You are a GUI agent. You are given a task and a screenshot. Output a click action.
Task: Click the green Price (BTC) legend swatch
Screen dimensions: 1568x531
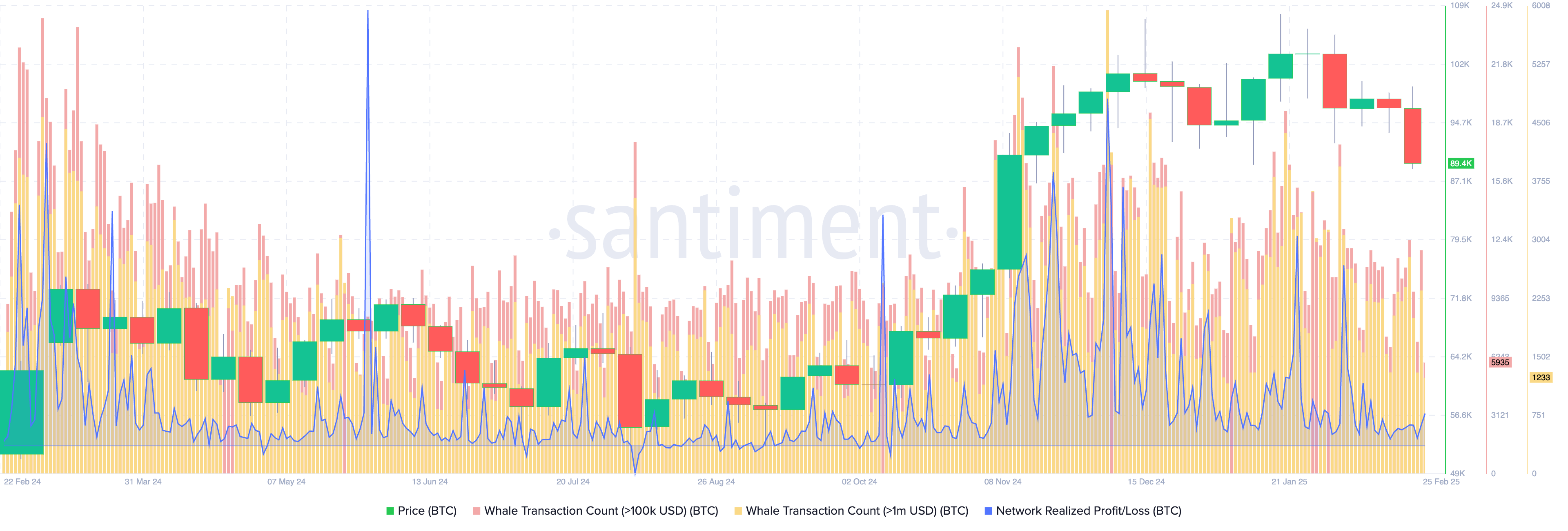(x=390, y=511)
